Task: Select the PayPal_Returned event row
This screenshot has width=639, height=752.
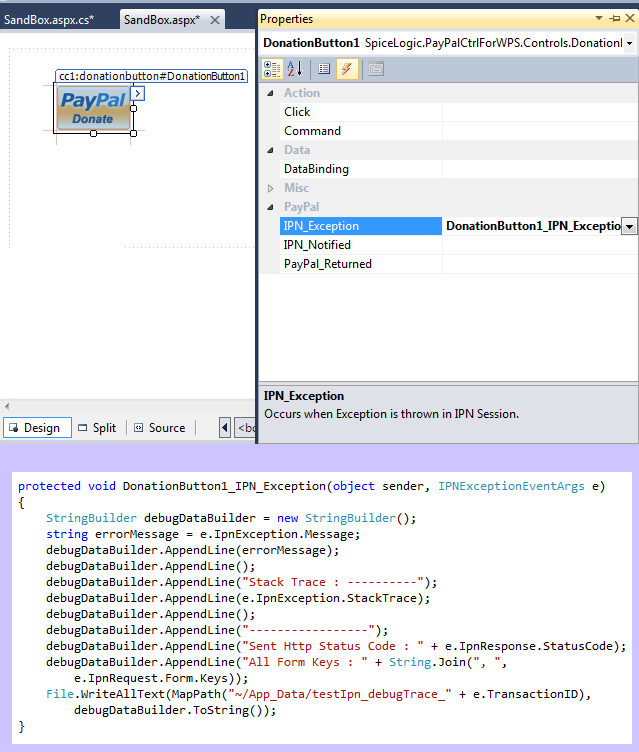Action: point(360,264)
